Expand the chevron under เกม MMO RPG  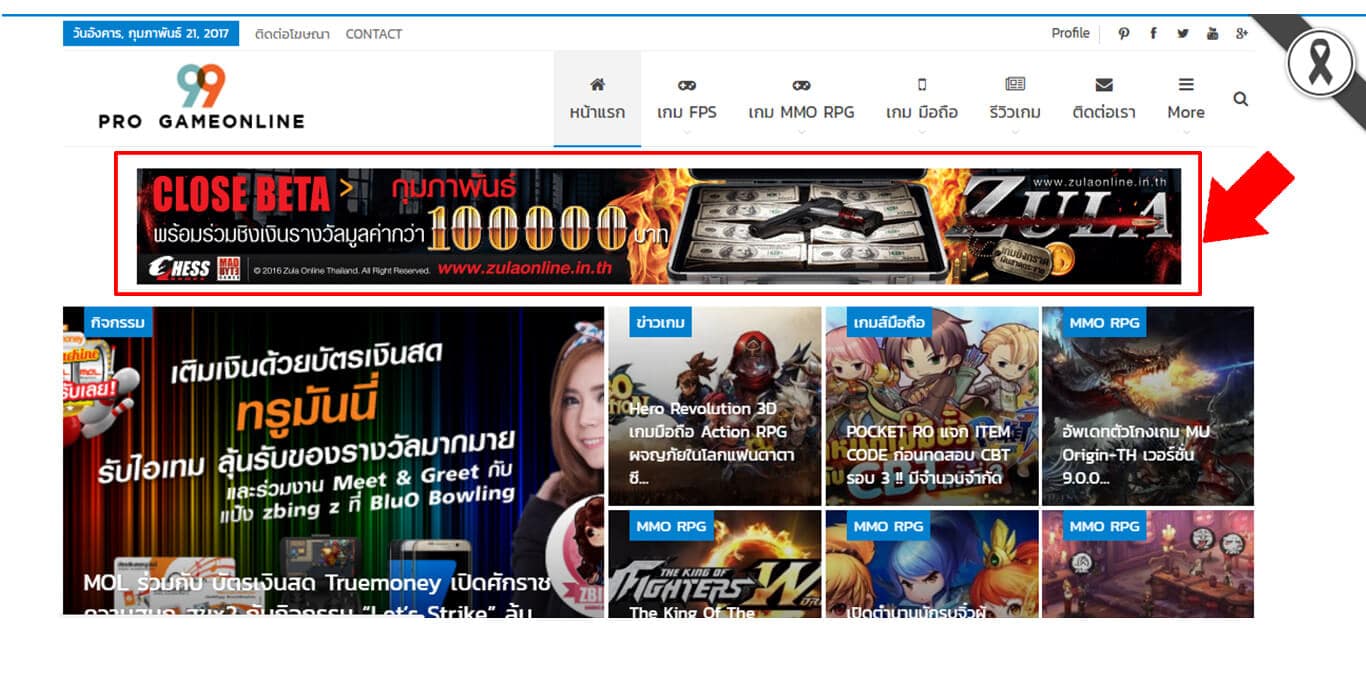[801, 132]
